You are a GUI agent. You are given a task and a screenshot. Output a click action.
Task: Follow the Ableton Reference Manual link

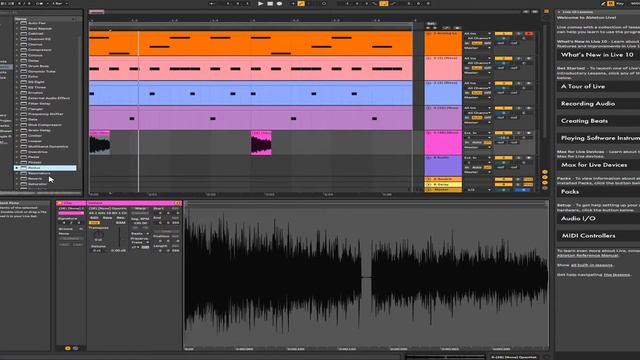[x=588, y=256]
